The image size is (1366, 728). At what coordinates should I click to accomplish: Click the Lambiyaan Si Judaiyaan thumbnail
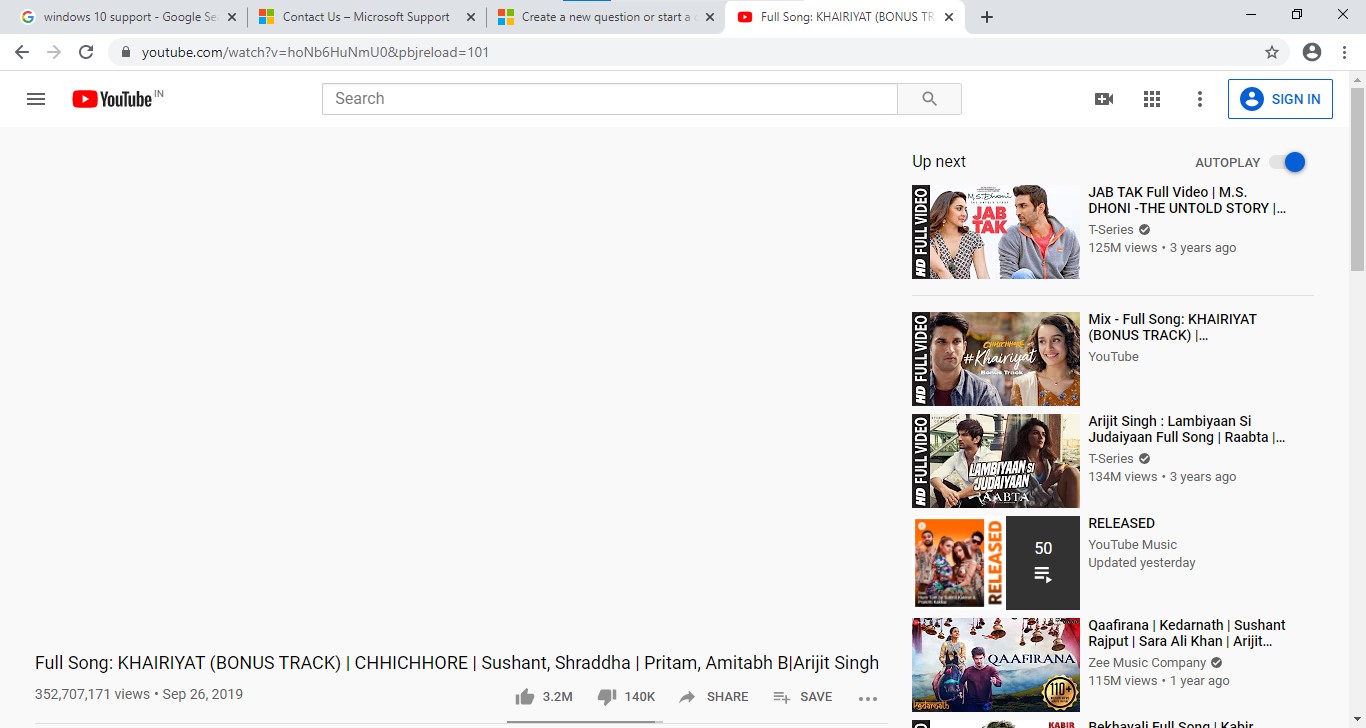click(996, 461)
